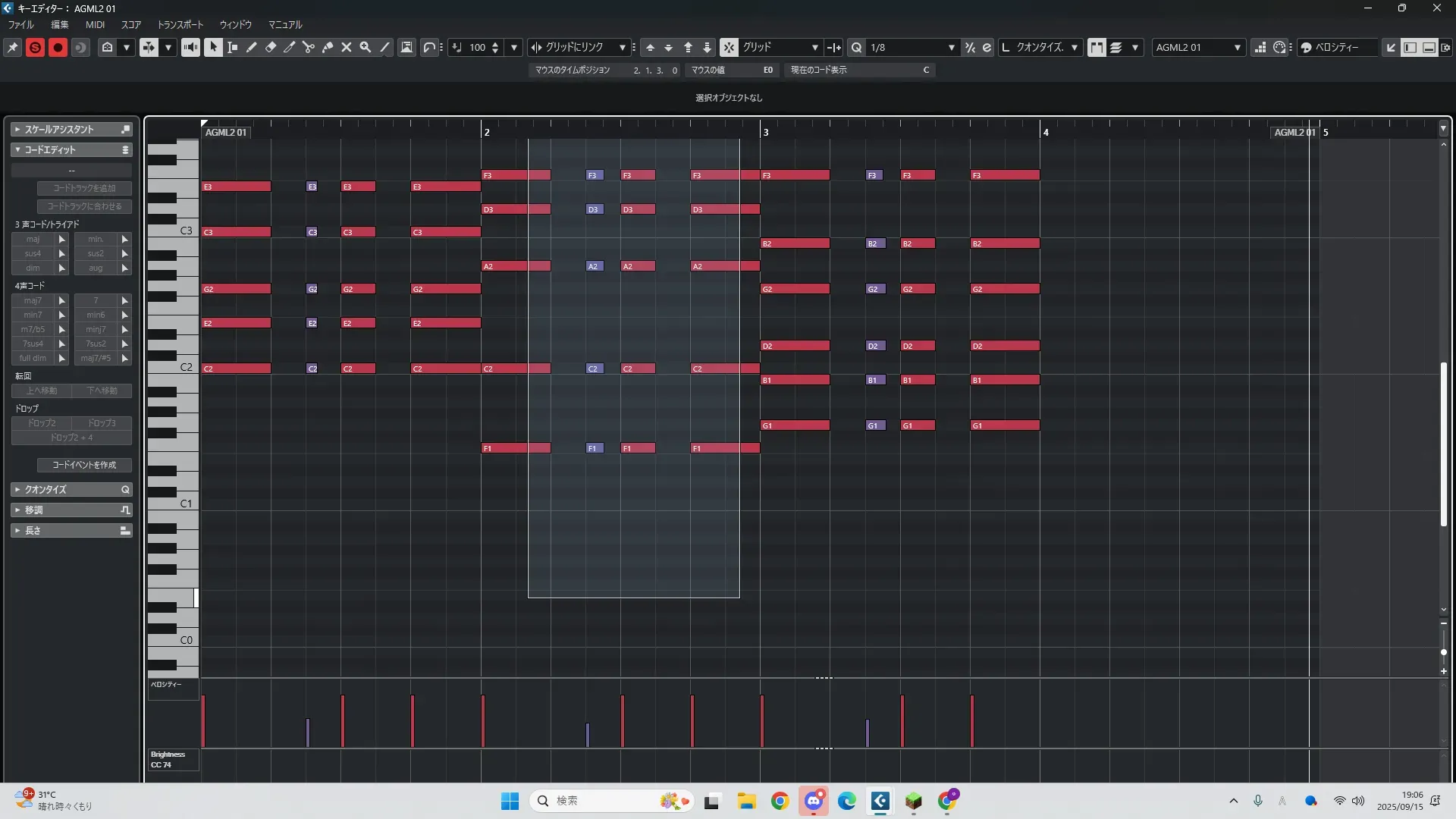Select the Line tool
The height and width of the screenshot is (819, 1456).
(385, 47)
